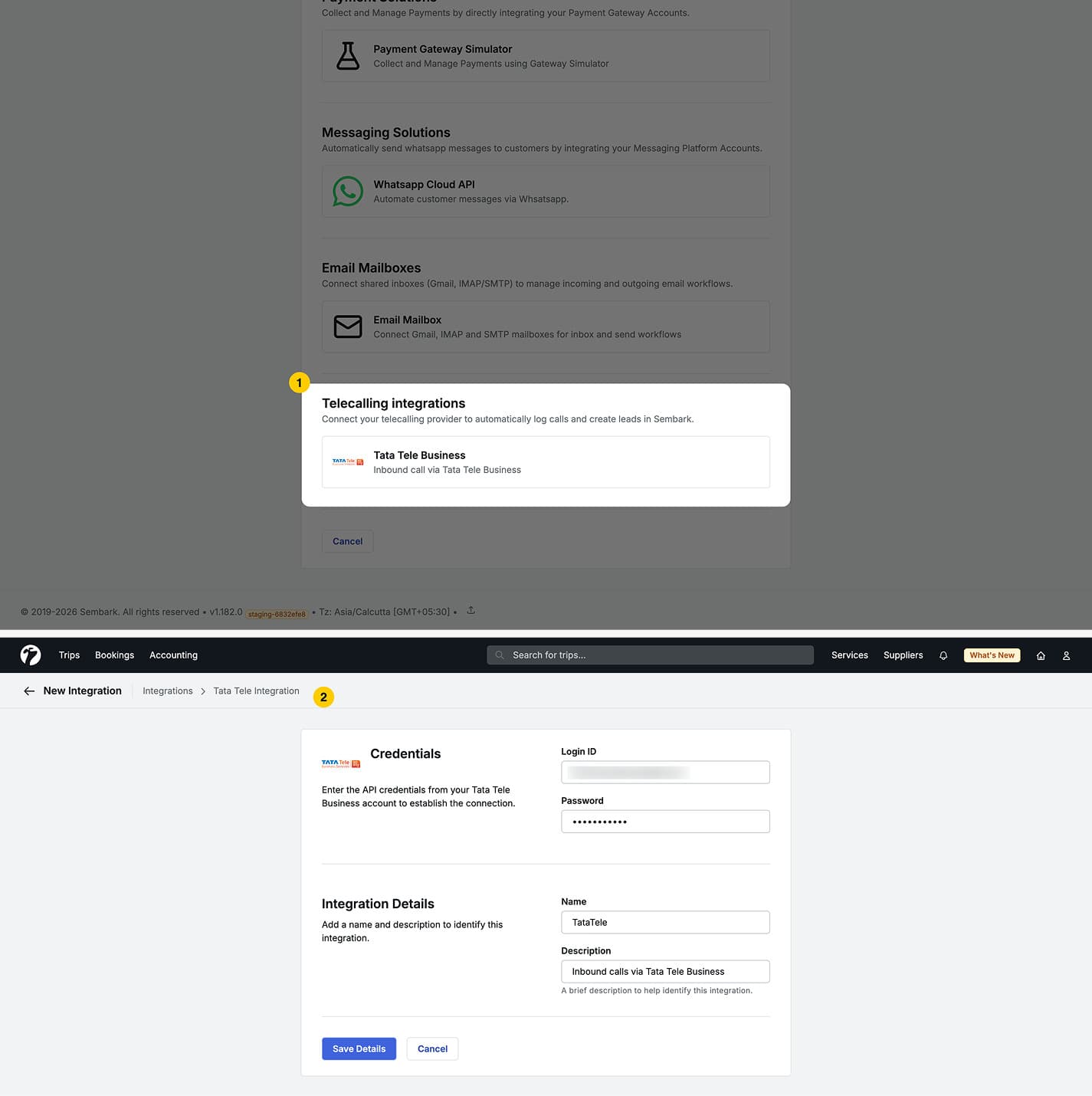Click the staging-6832efe8 build tag
This screenshot has width=1092, height=1096.
pyautogui.click(x=277, y=613)
